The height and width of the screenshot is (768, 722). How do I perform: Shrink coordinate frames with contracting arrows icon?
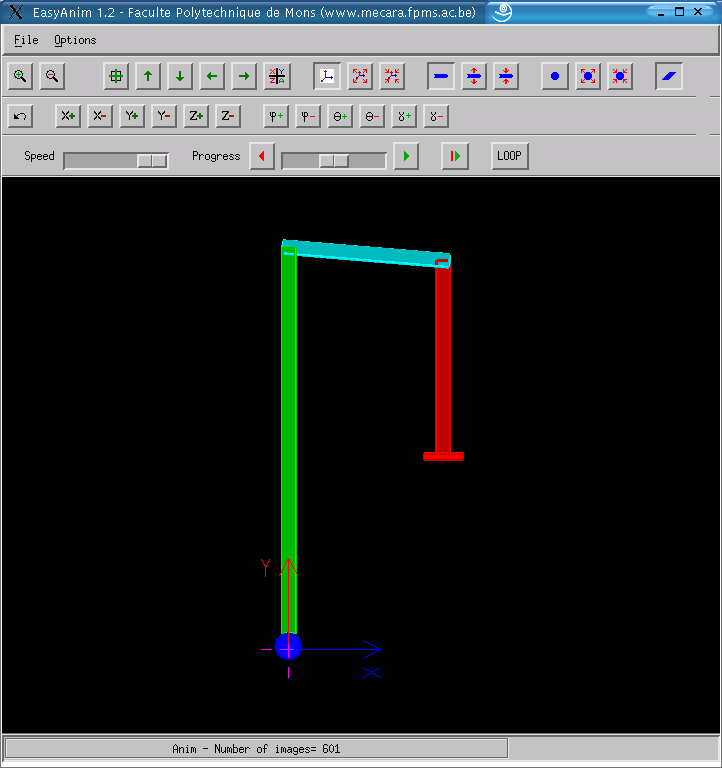pos(392,76)
